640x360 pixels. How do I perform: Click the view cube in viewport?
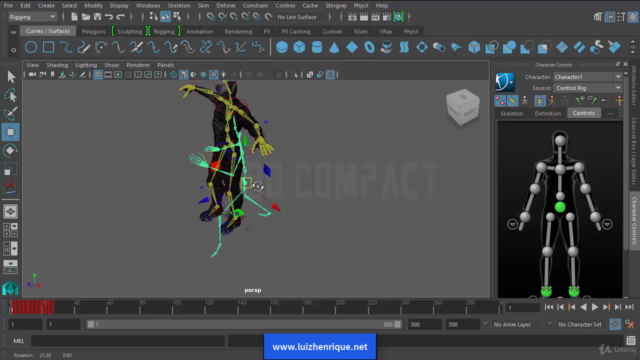[x=463, y=107]
